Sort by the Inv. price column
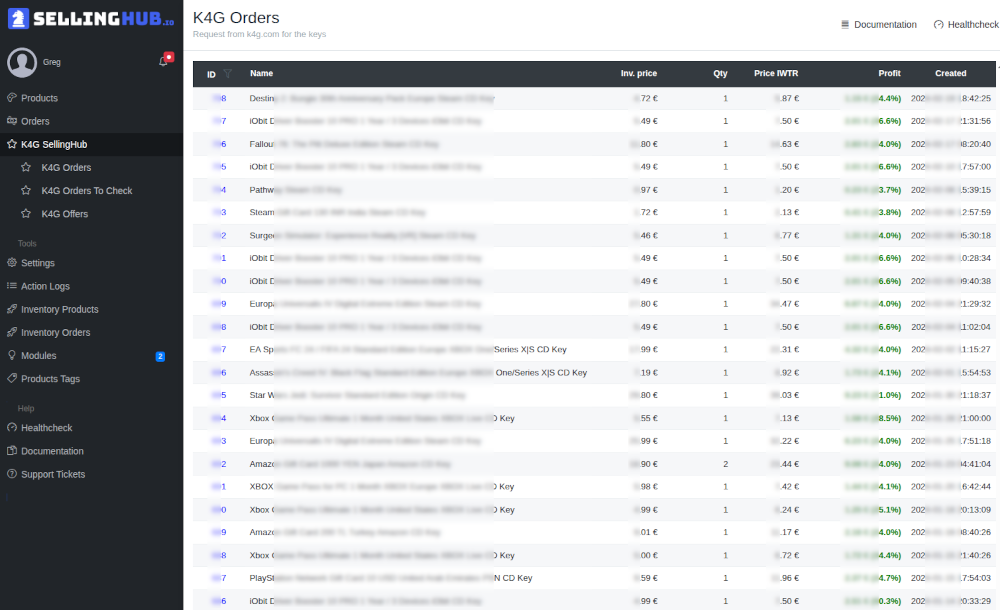The width and height of the screenshot is (1000, 610). (x=638, y=73)
